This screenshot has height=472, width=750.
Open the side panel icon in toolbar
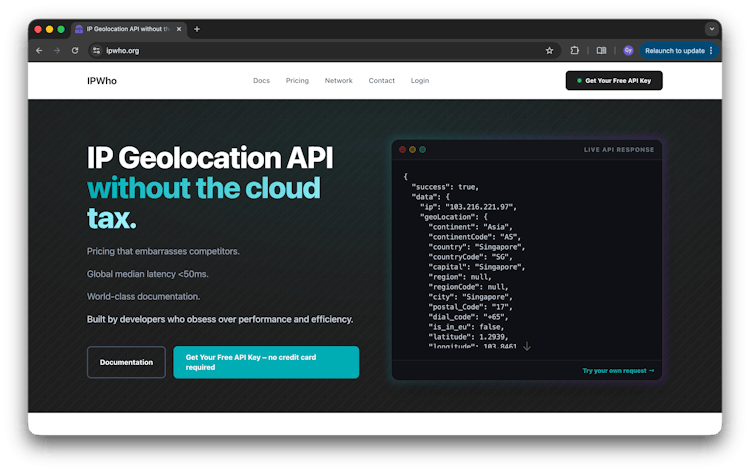click(x=601, y=50)
